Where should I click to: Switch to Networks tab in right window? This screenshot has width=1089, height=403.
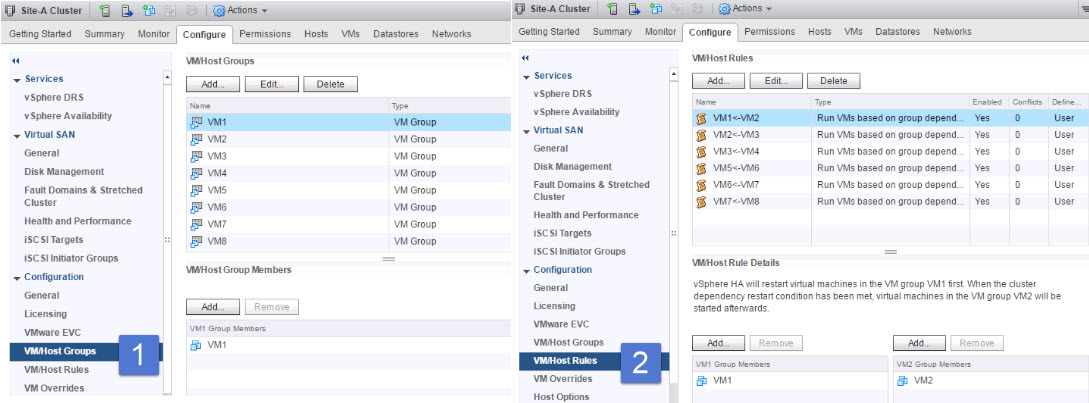[x=952, y=31]
